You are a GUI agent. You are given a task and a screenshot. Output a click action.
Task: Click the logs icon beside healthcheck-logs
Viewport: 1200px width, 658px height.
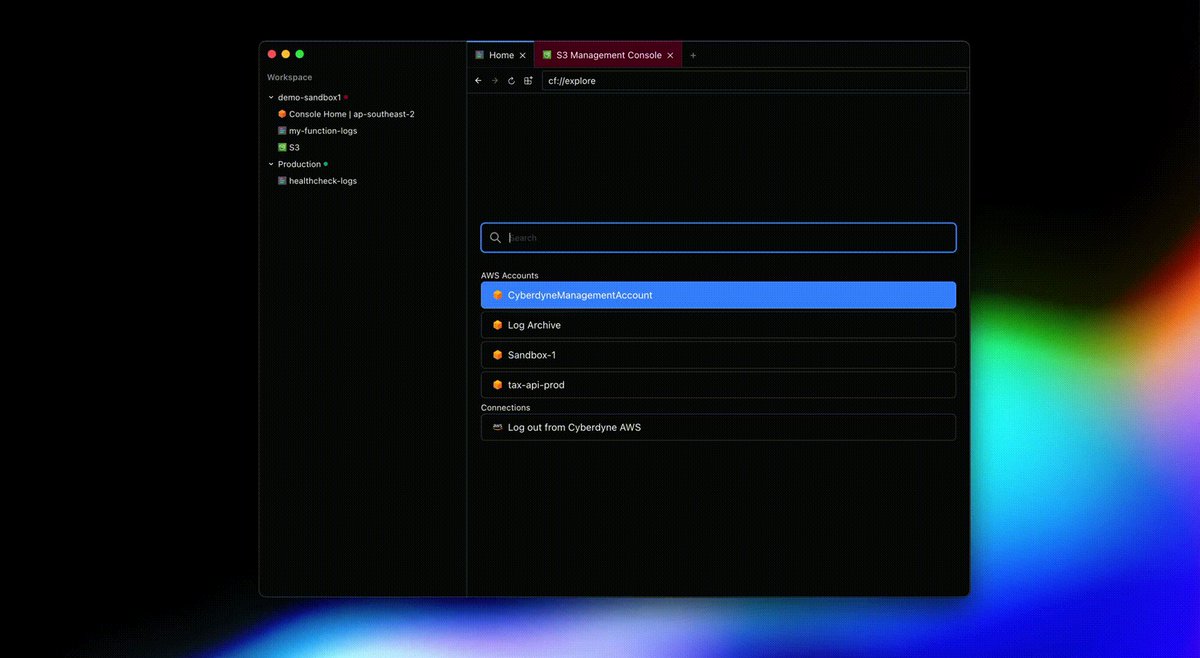tap(282, 181)
